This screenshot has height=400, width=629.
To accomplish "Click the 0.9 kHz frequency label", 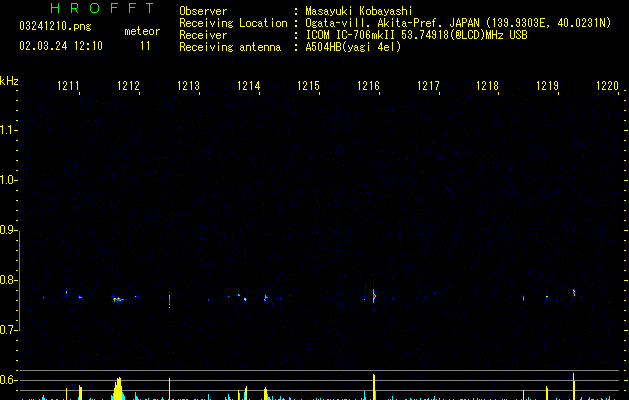I will point(8,230).
